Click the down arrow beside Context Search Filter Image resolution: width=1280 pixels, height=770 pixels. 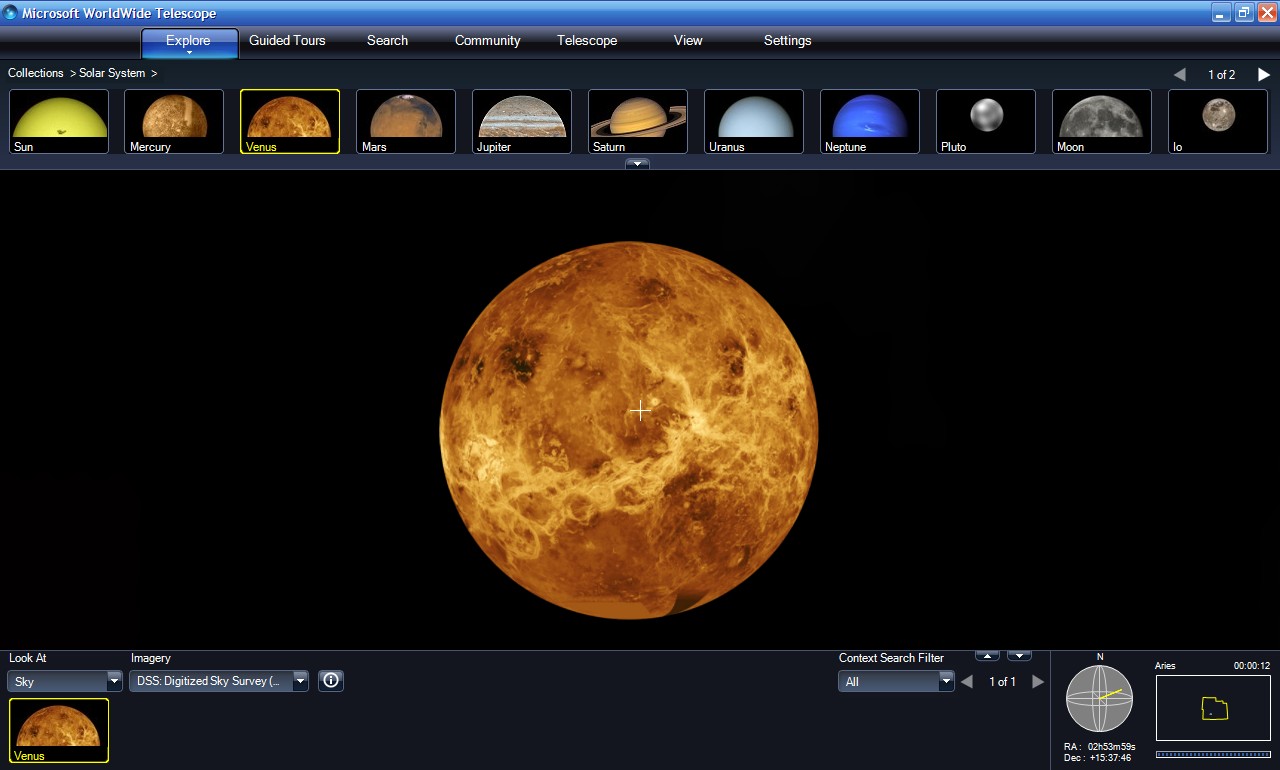(x=1019, y=655)
